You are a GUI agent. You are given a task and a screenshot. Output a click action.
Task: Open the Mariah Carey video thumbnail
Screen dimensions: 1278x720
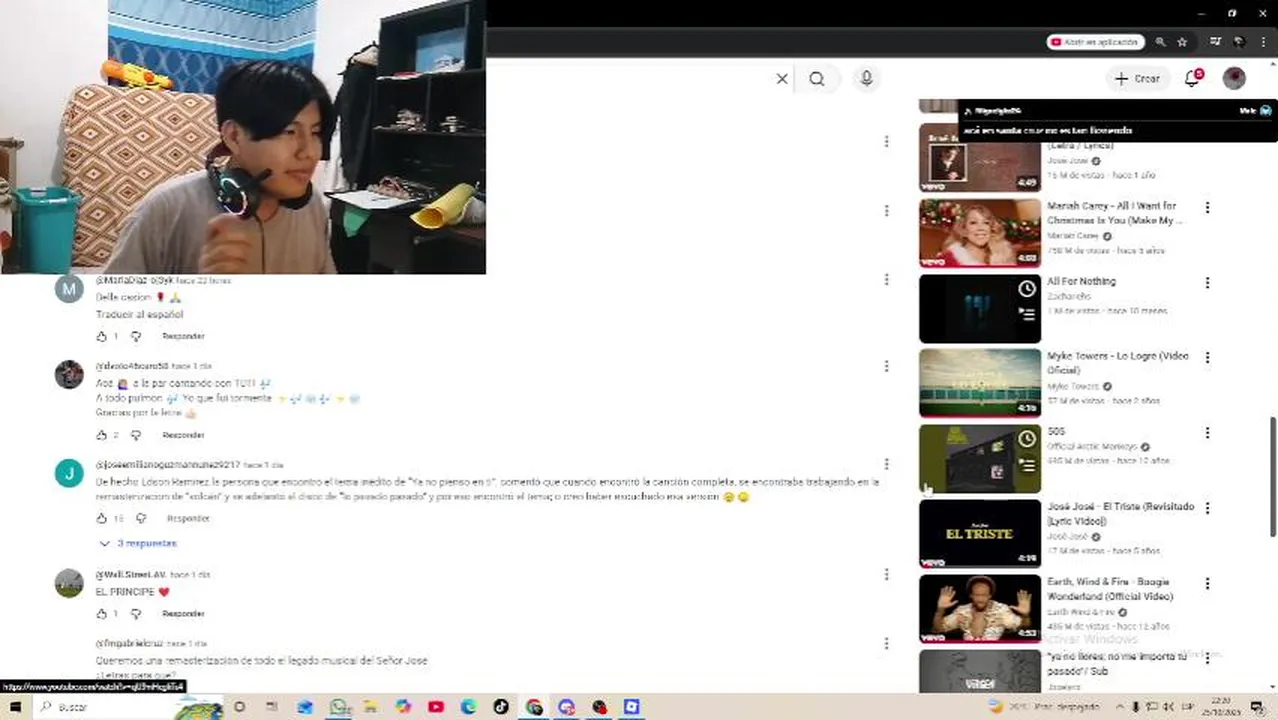pos(980,233)
